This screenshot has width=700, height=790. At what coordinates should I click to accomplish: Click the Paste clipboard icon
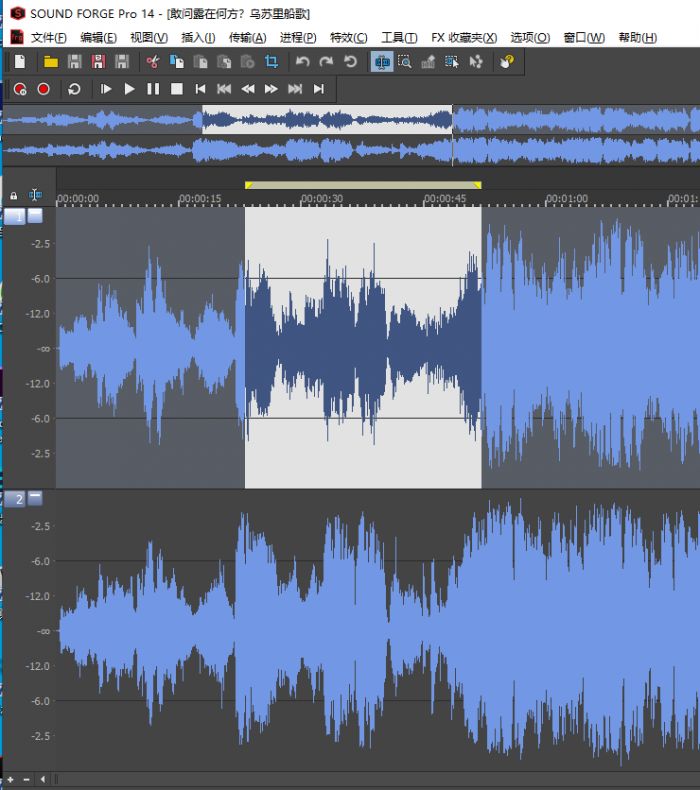click(x=201, y=62)
